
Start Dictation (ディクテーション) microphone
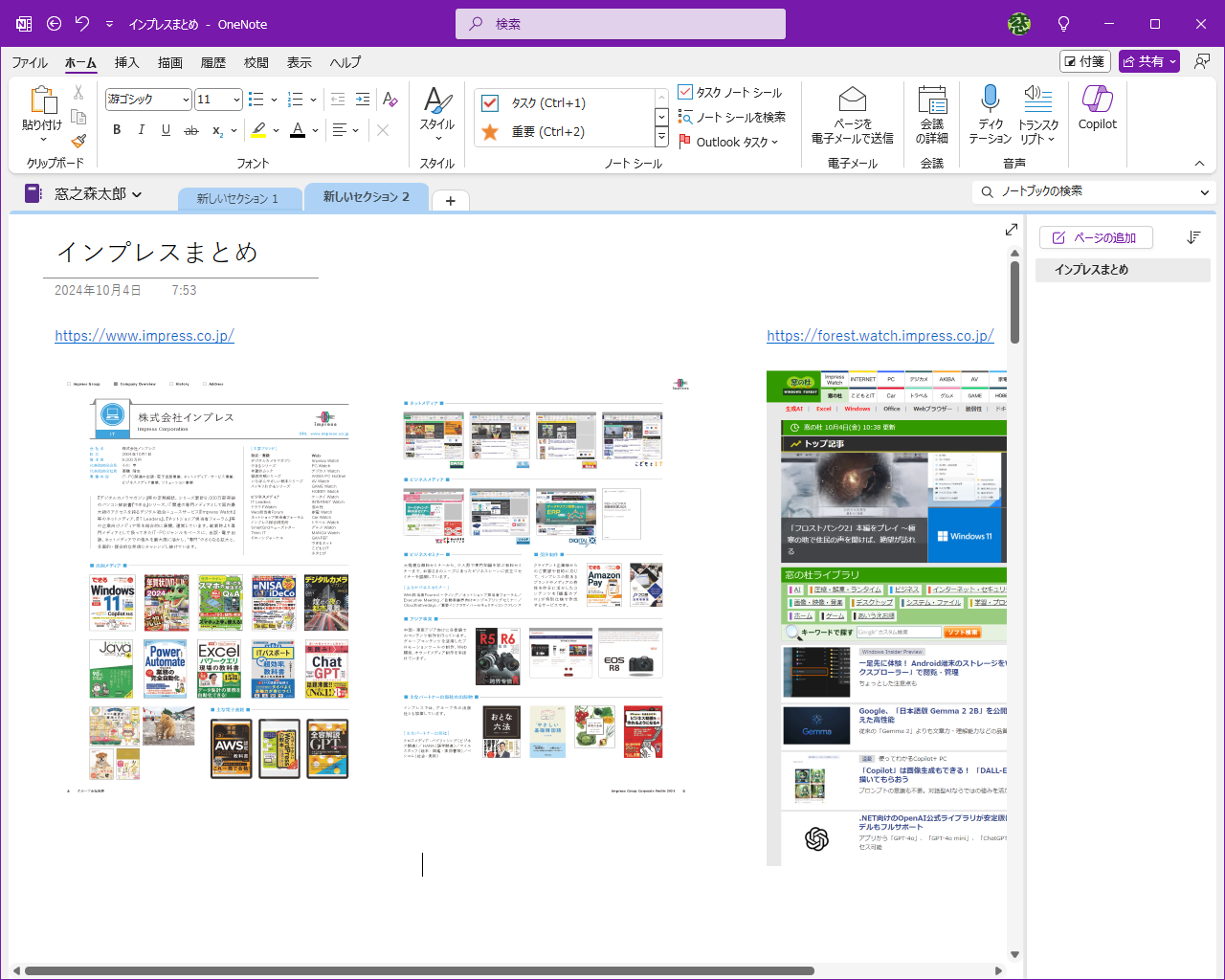coord(991,116)
